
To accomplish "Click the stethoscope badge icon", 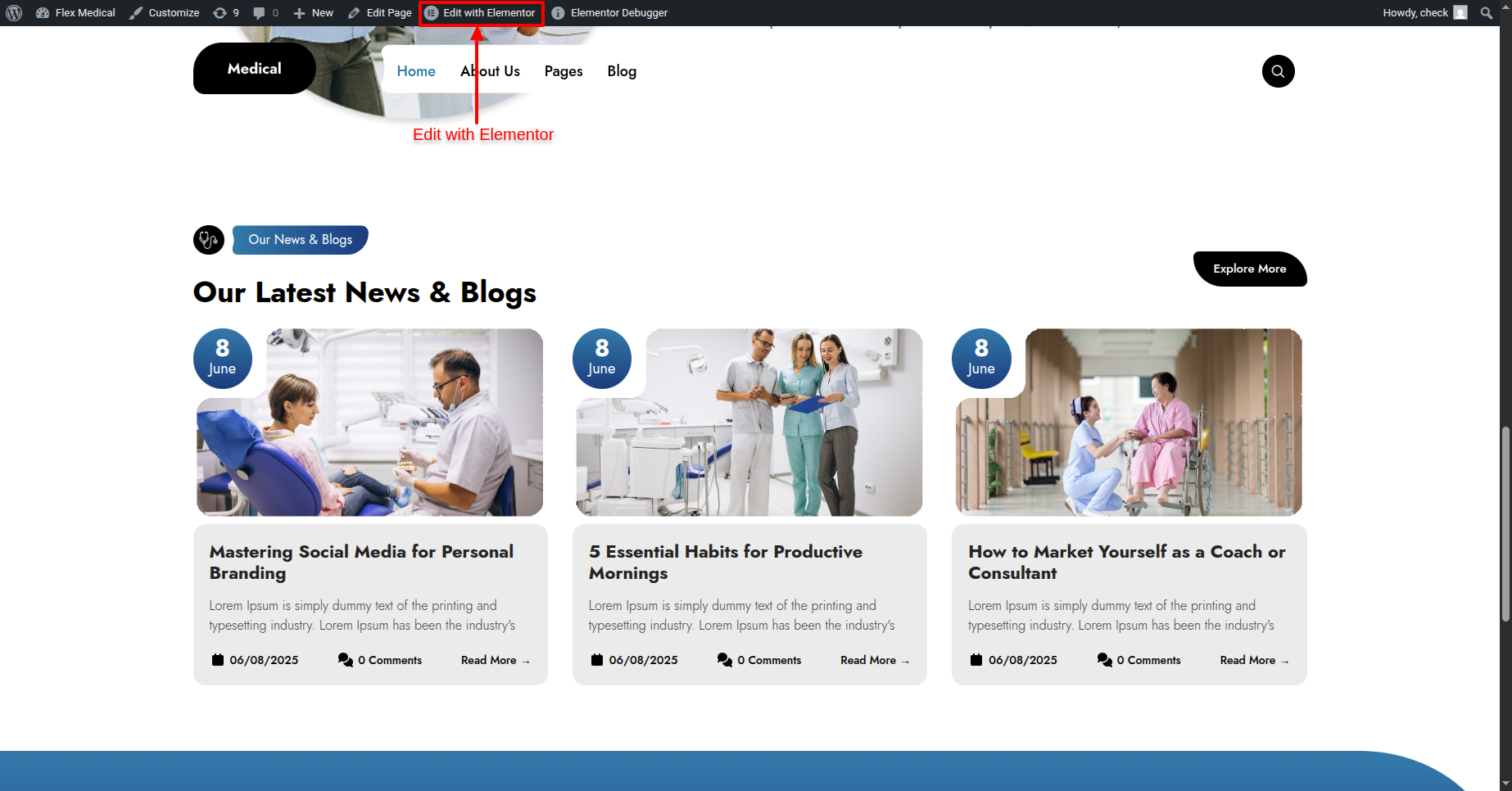I will pos(209,240).
